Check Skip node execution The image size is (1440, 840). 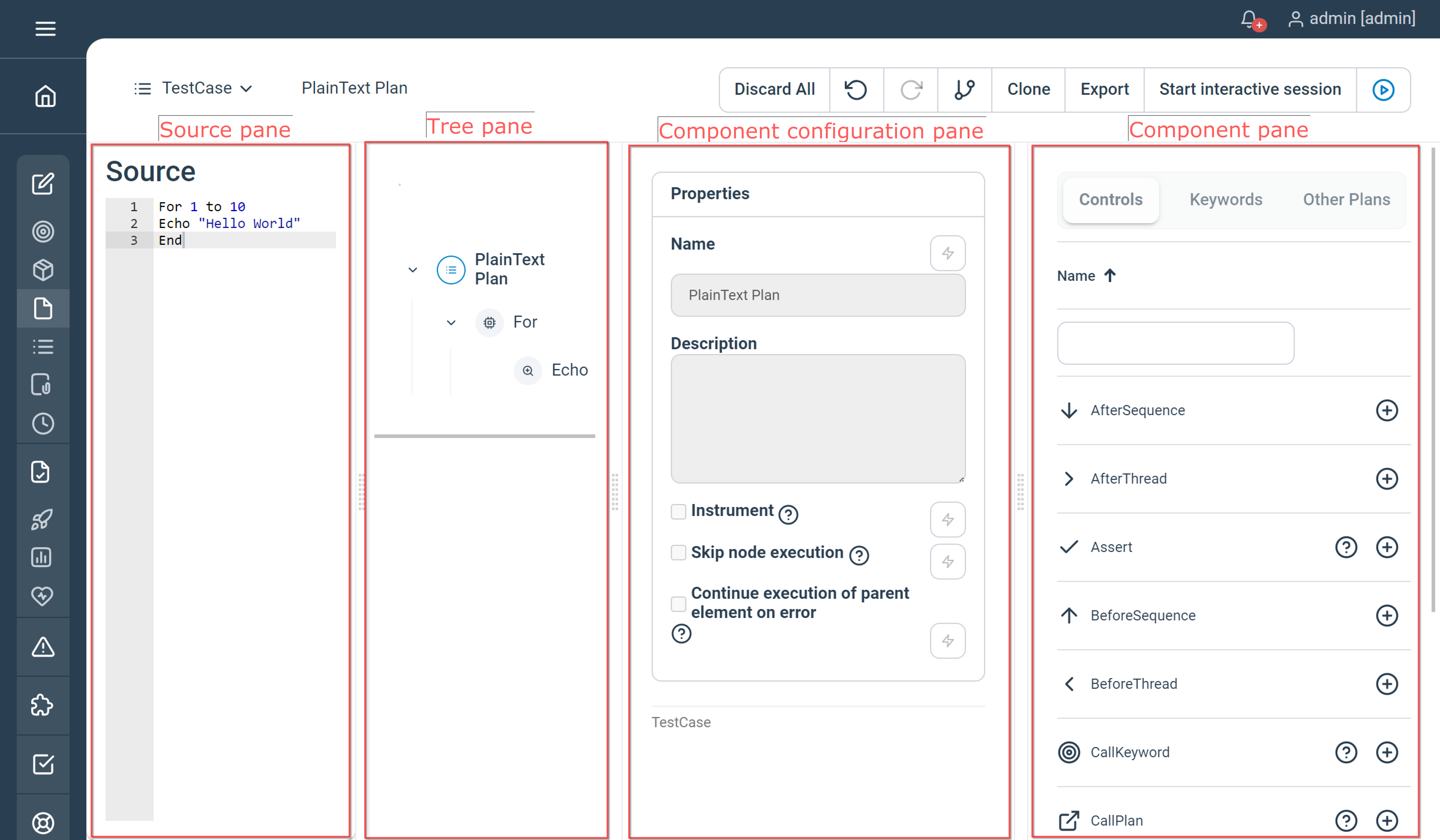[678, 553]
